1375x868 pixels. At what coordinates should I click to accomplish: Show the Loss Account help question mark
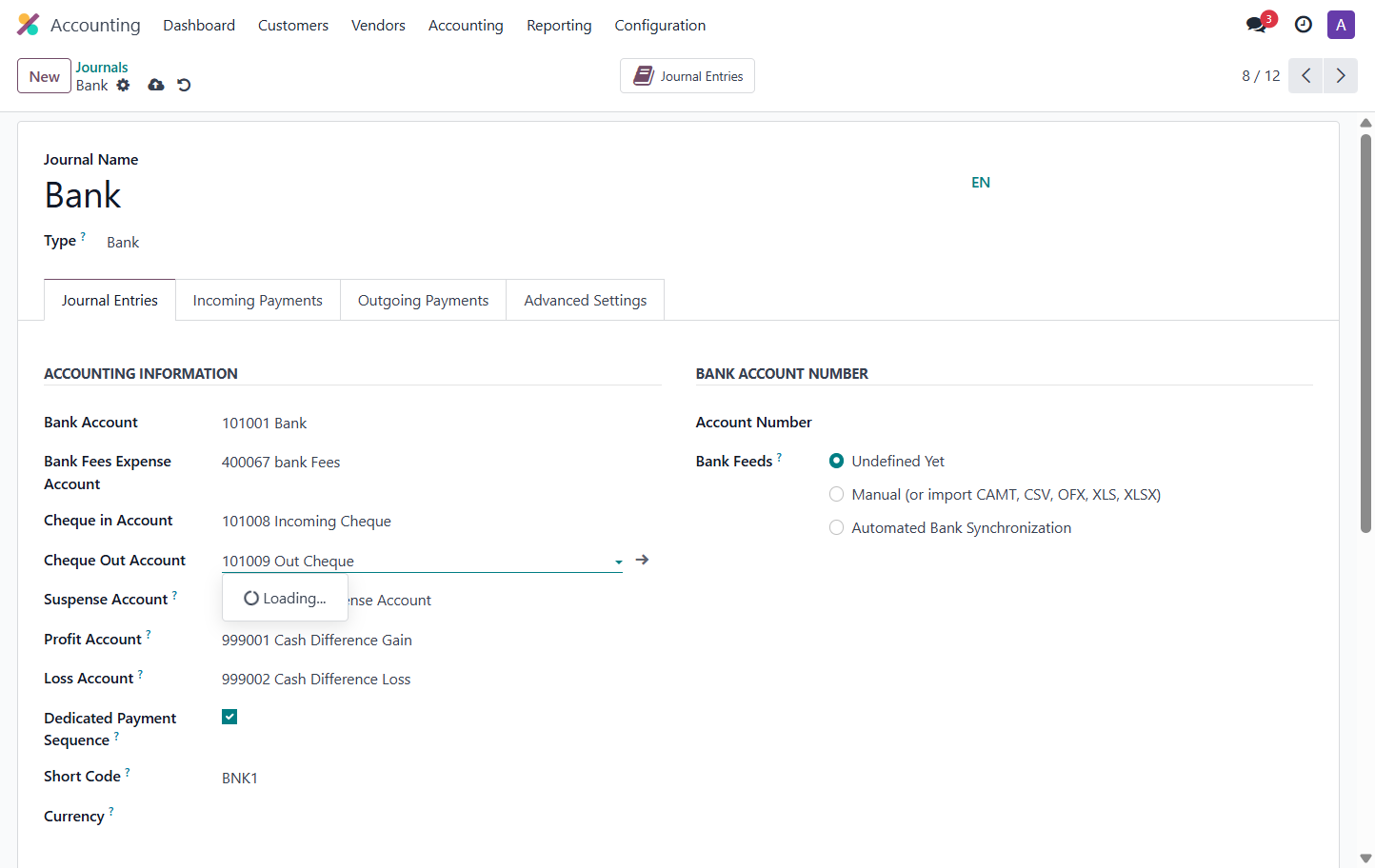click(140, 674)
